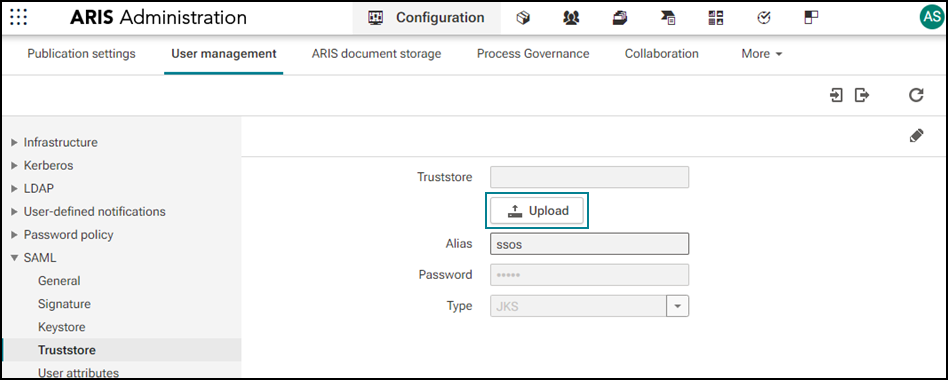Select User-defined notifications in sidebar
The height and width of the screenshot is (380, 948).
[94, 212]
